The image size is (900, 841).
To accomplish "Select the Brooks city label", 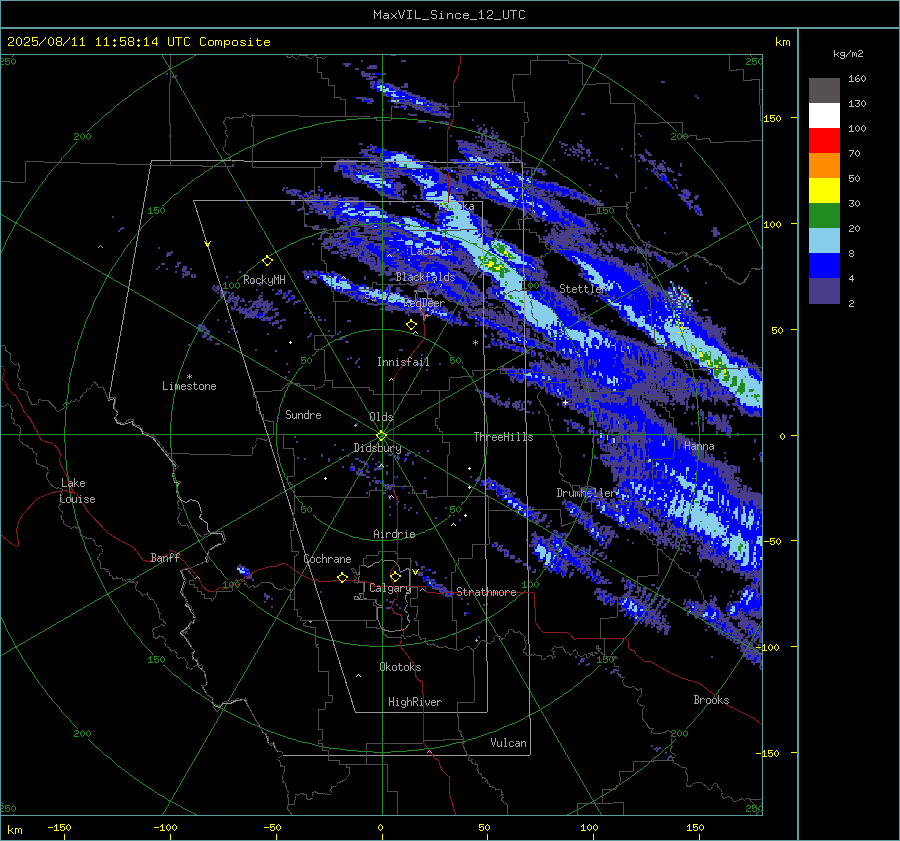I will coord(711,700).
